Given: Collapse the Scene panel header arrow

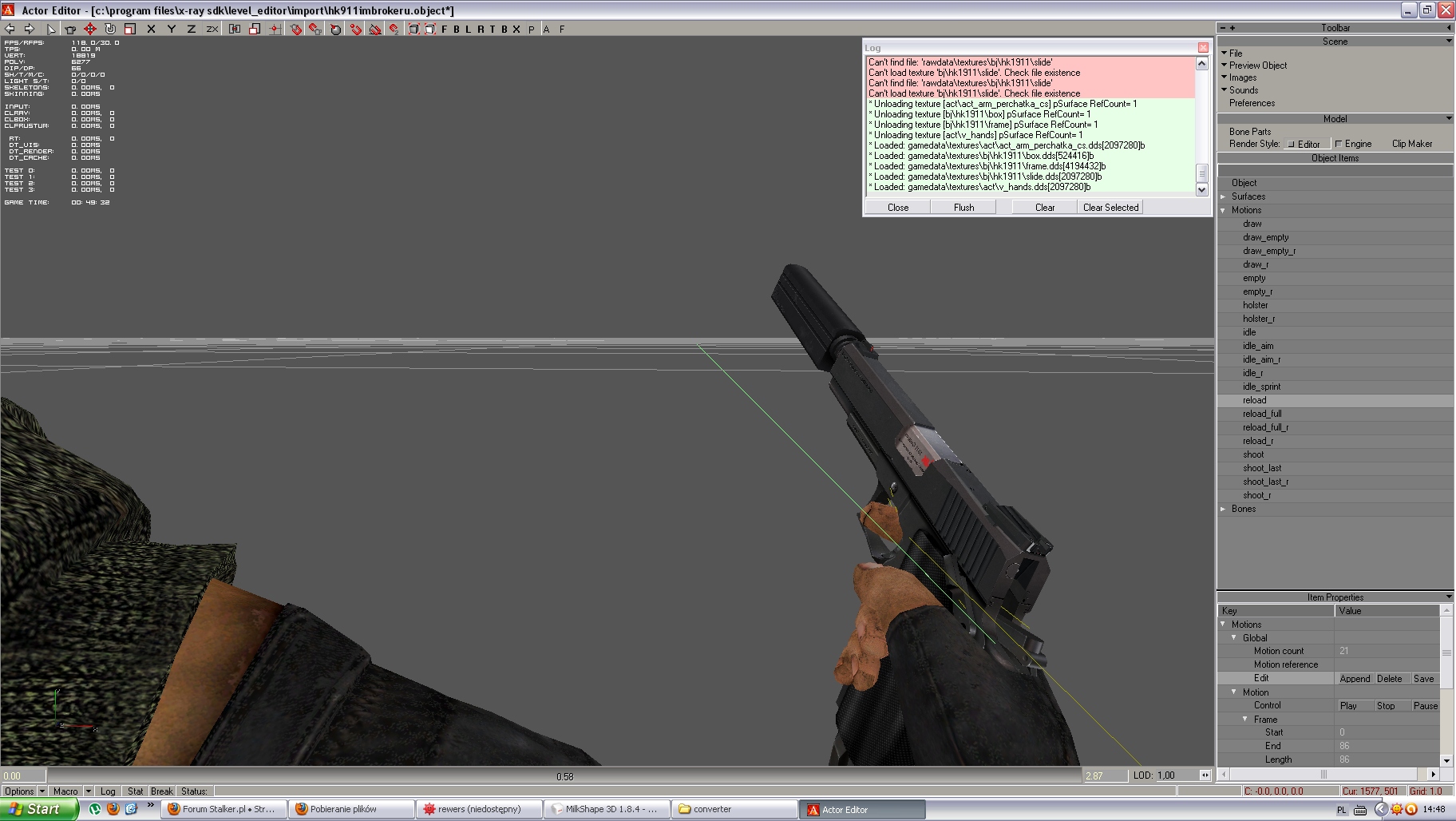Looking at the screenshot, I should pyautogui.click(x=1448, y=41).
